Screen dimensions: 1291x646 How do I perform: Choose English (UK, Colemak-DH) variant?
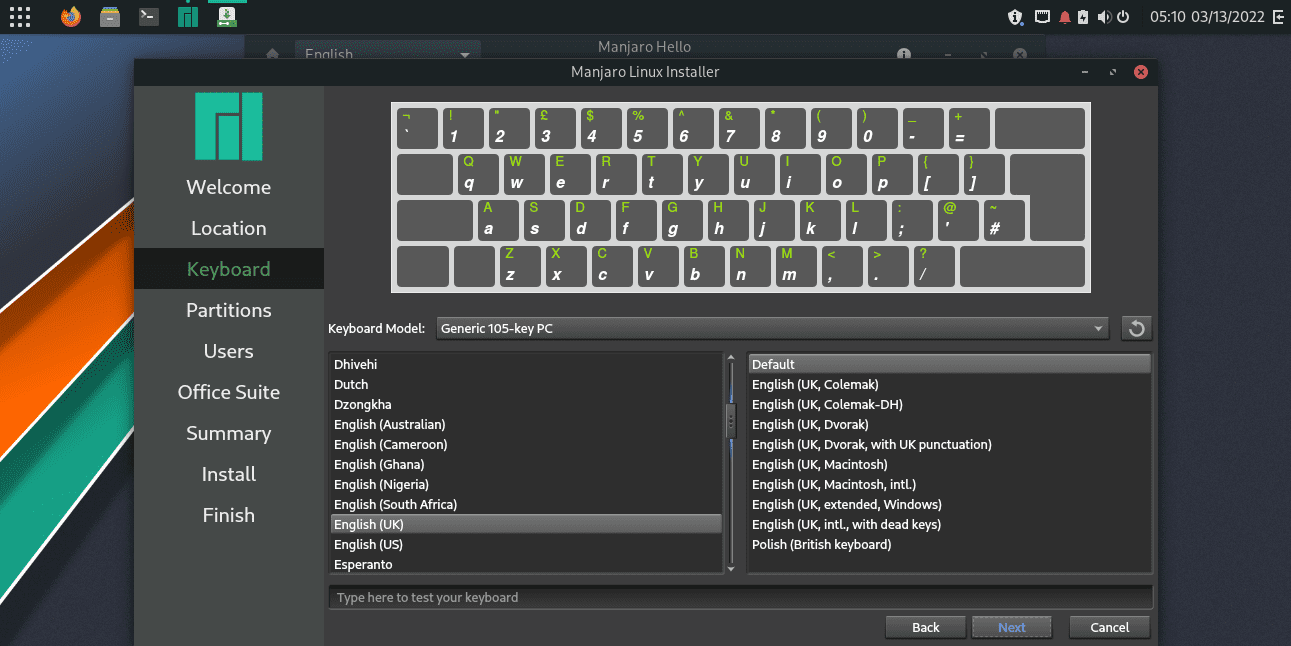[x=950, y=404]
